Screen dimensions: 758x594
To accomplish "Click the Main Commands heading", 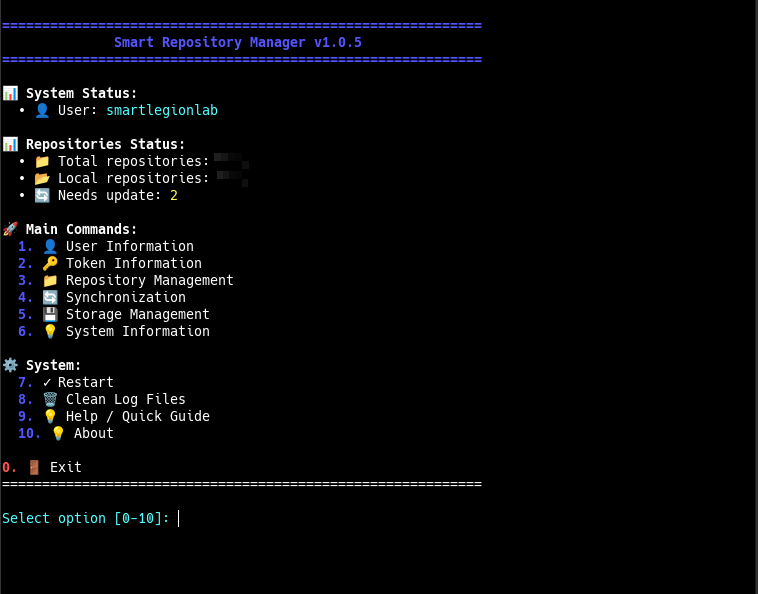I will click(82, 229).
